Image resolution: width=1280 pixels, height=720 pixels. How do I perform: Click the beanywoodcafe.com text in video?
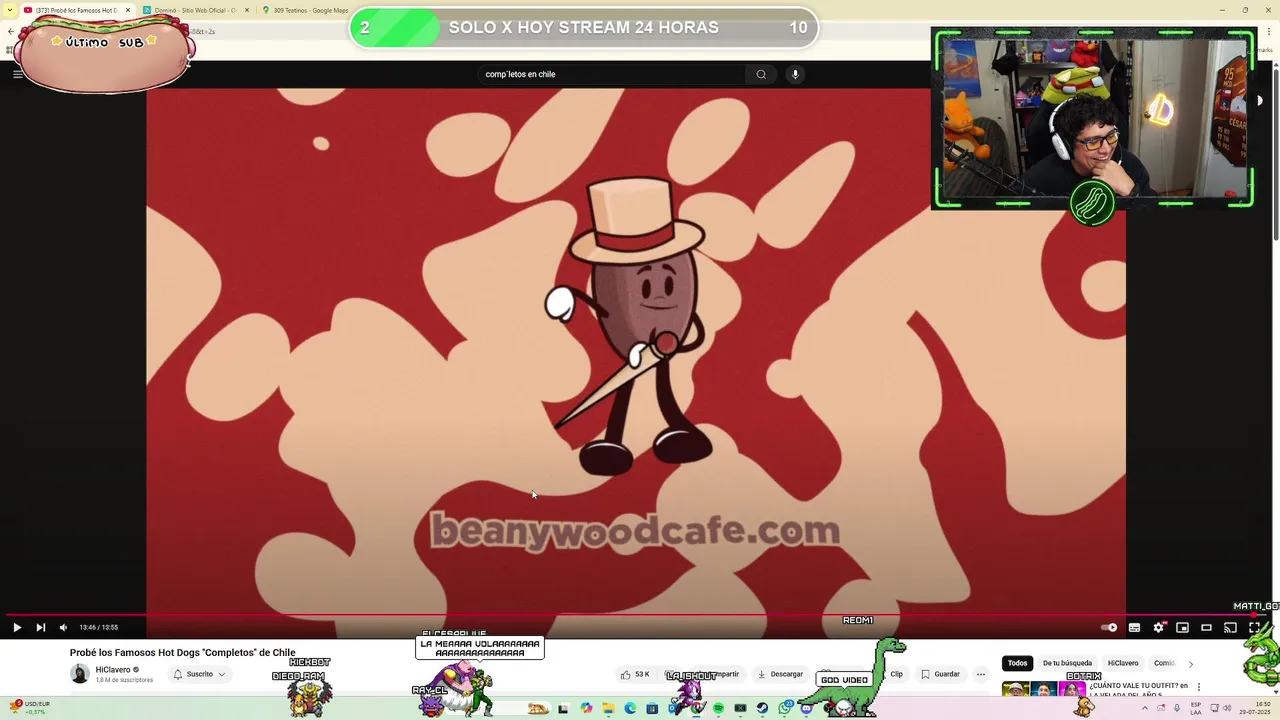pos(635,530)
